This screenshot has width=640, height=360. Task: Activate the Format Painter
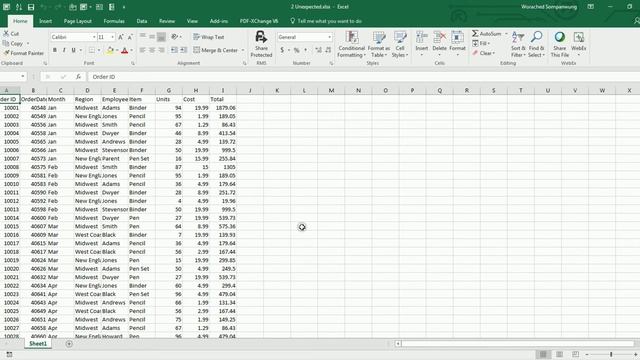click(x=23, y=53)
